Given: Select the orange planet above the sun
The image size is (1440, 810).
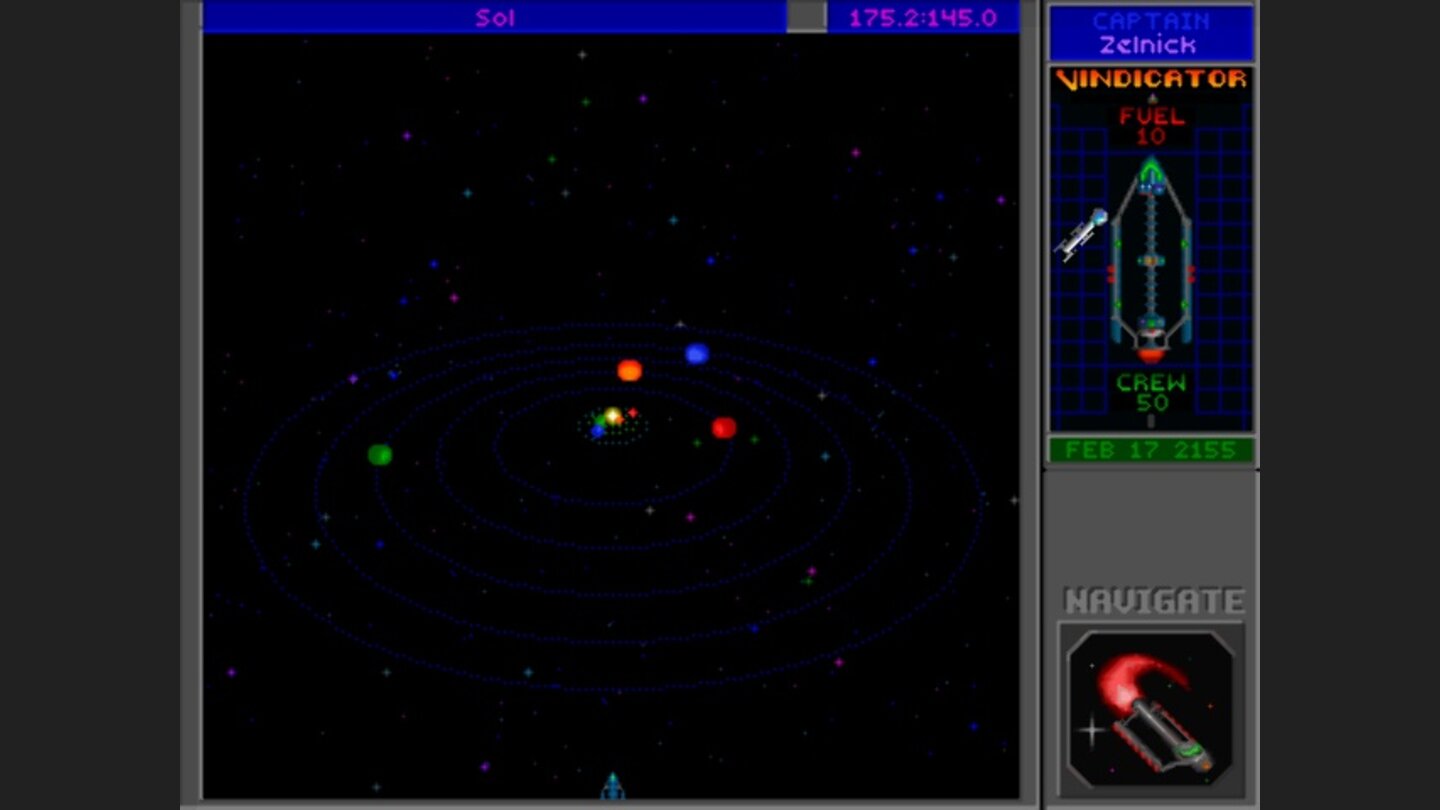Looking at the screenshot, I should (x=629, y=371).
